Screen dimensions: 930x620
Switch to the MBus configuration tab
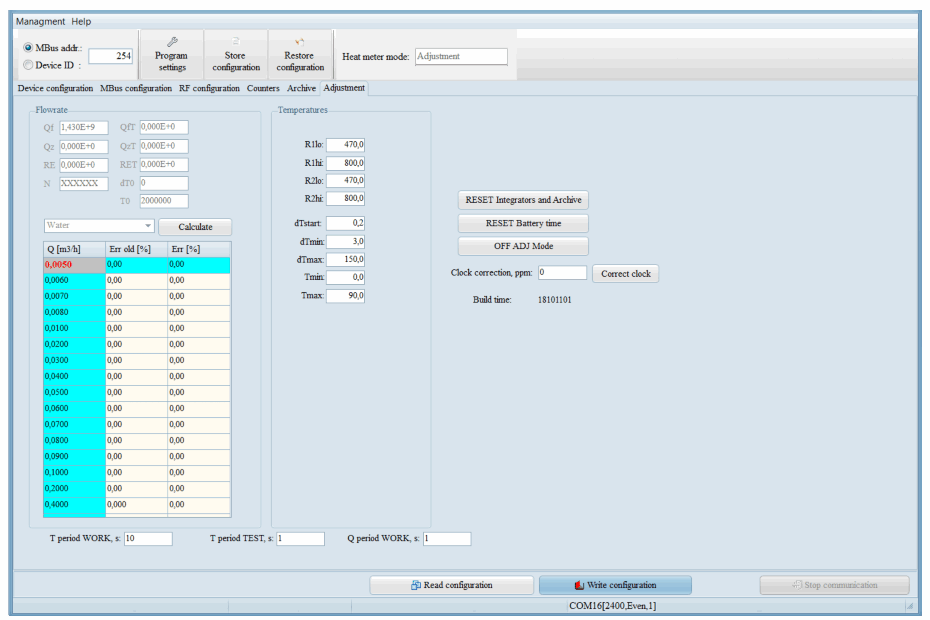click(136, 89)
